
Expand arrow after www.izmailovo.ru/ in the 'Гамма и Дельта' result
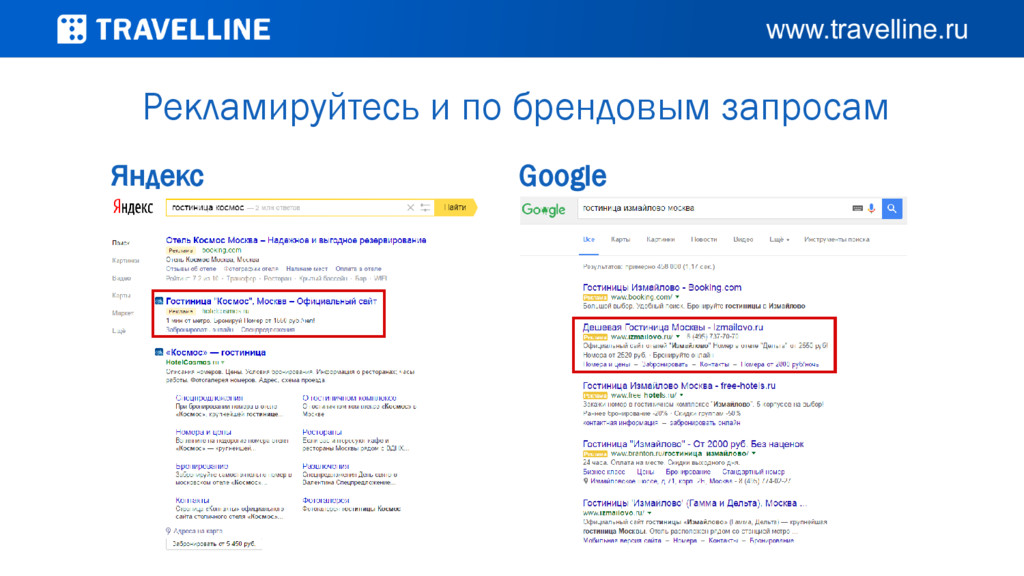coord(648,513)
